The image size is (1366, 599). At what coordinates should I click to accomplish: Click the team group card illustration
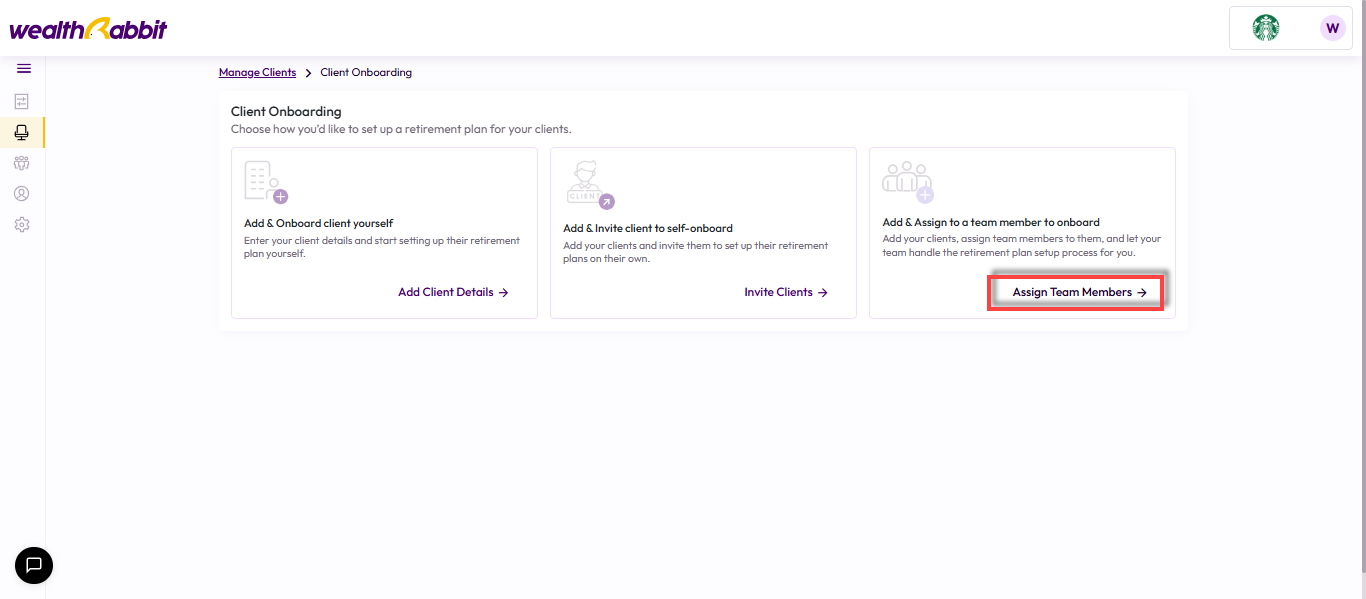click(x=908, y=181)
